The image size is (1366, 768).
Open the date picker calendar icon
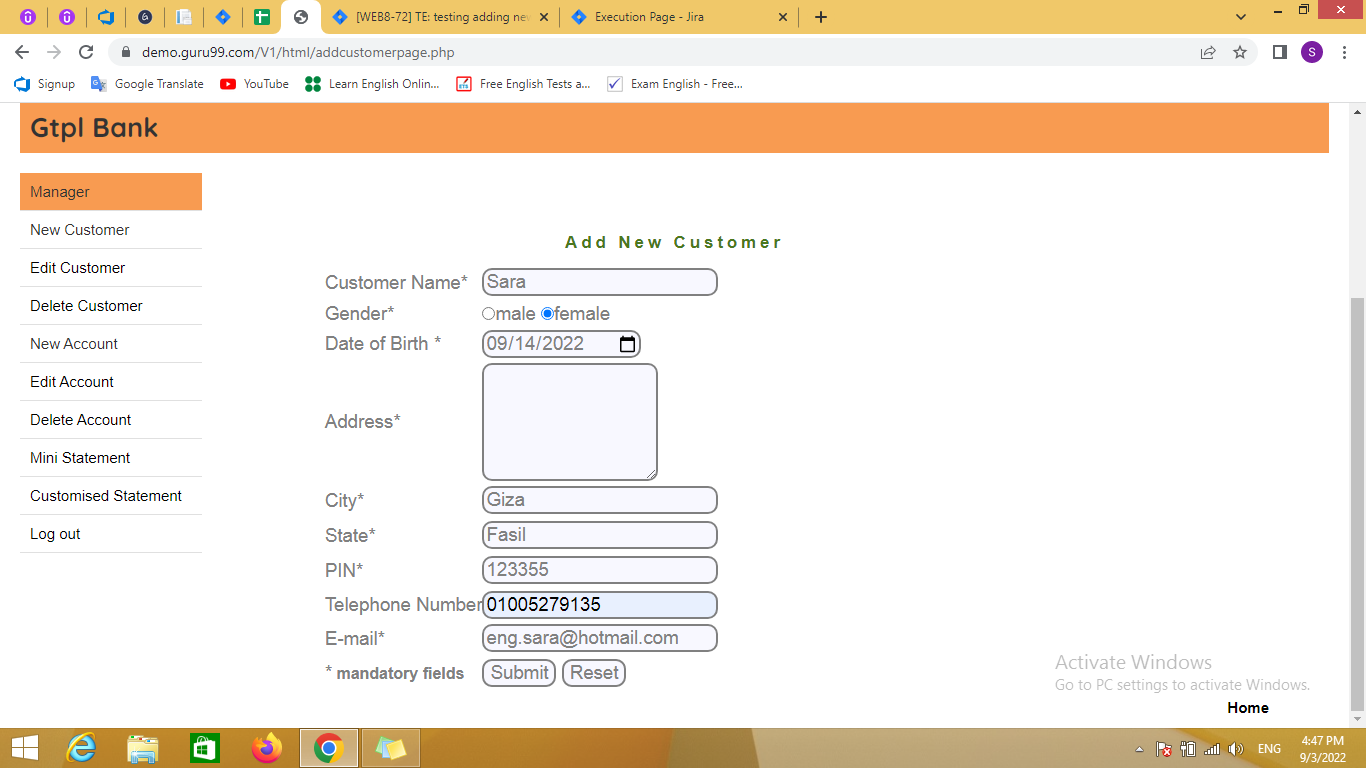pyautogui.click(x=627, y=344)
